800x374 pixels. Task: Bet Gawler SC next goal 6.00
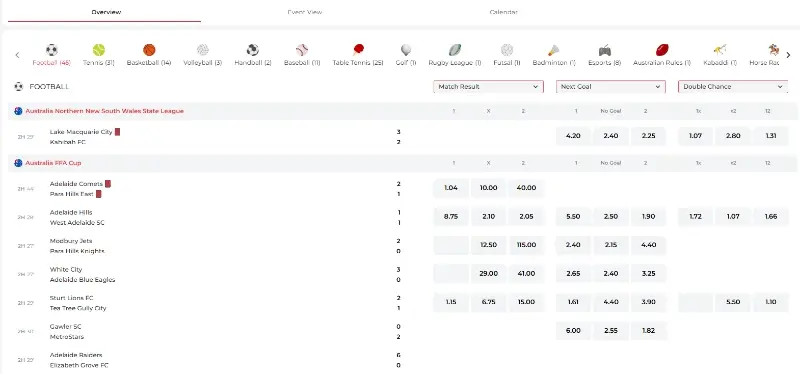pyautogui.click(x=573, y=331)
